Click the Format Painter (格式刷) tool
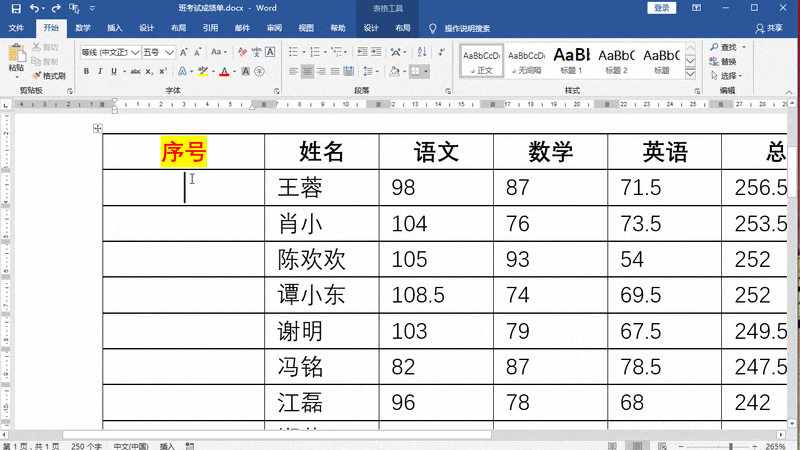The height and width of the screenshot is (450, 800). point(49,76)
